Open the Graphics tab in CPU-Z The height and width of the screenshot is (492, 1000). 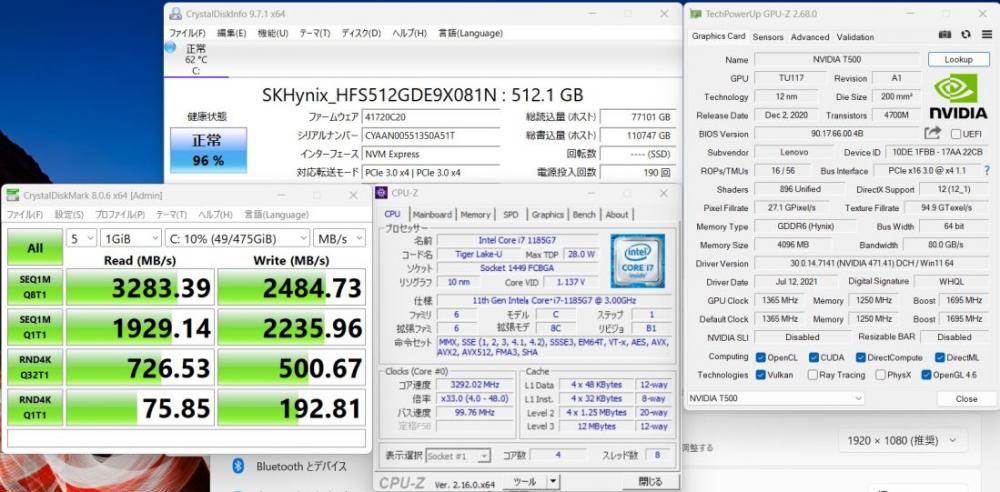point(548,214)
